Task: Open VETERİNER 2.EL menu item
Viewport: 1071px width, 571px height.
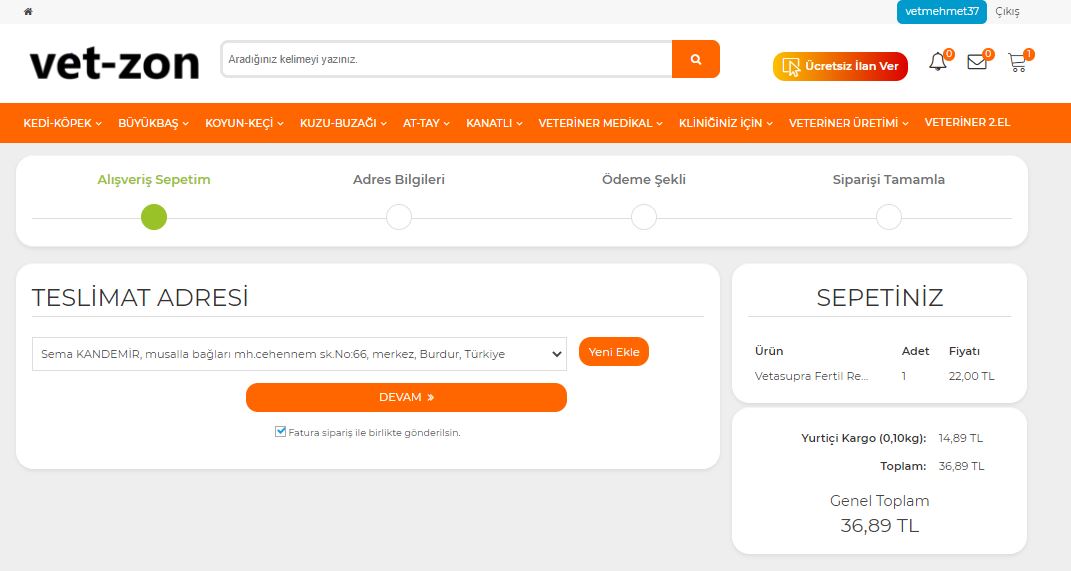Action: 967,123
